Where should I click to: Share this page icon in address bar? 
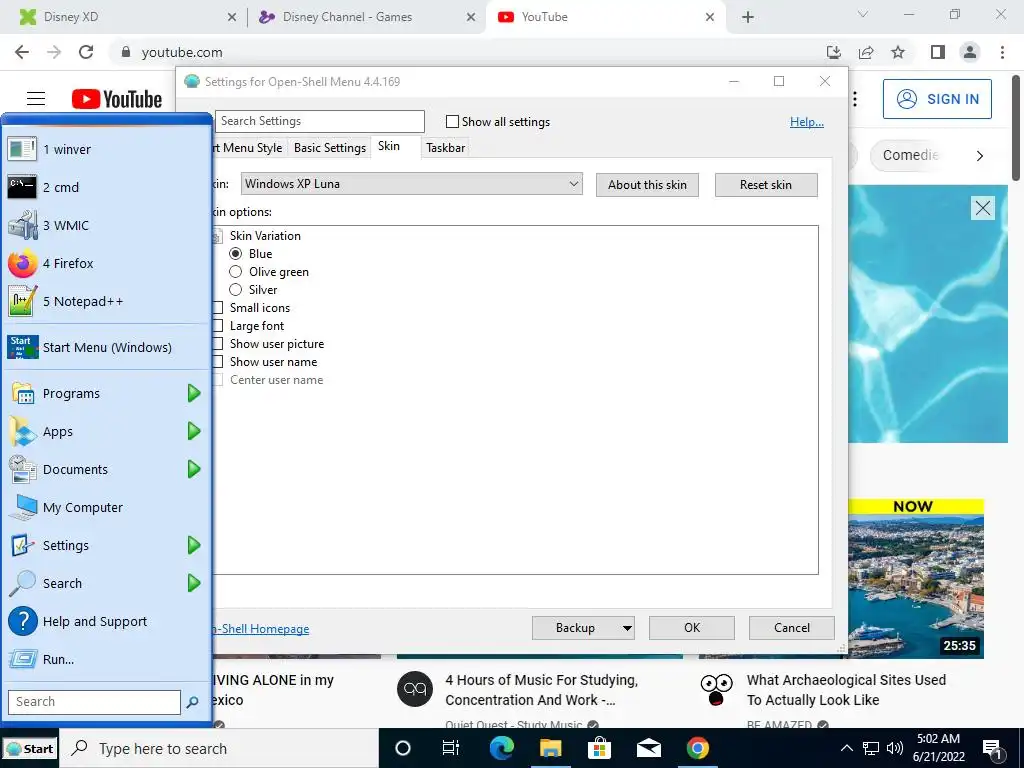click(x=866, y=52)
